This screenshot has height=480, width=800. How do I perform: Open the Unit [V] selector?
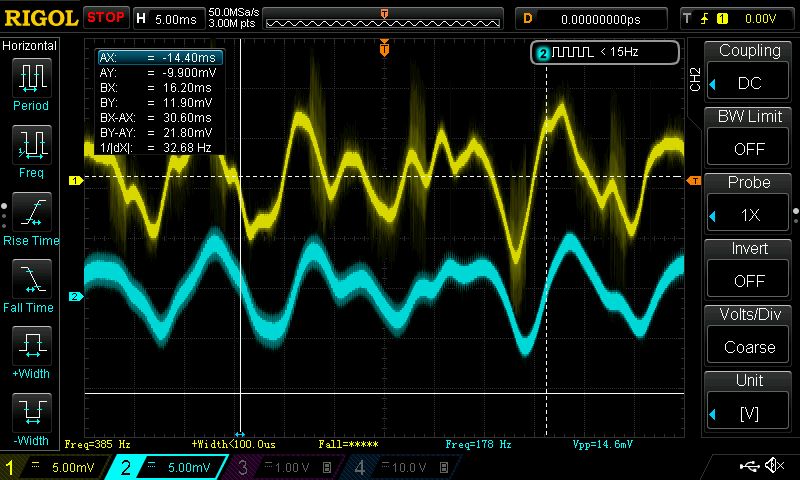[749, 399]
